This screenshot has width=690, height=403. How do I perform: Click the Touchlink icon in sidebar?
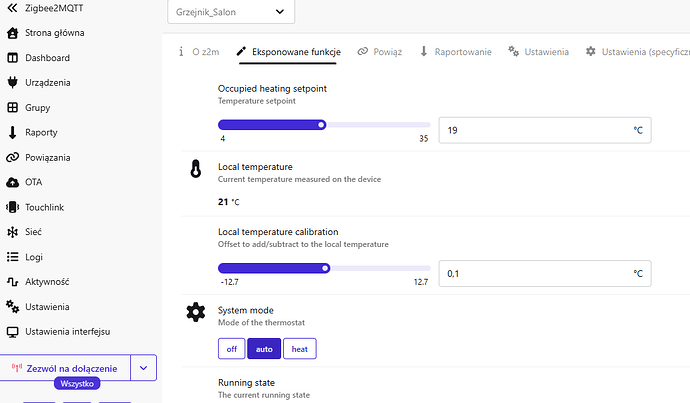(13, 207)
